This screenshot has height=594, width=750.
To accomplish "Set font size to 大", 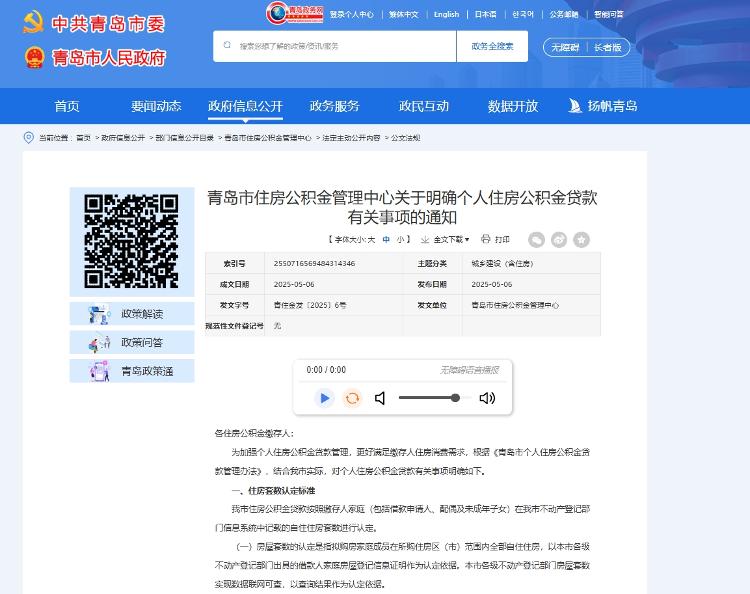I will coord(371,239).
